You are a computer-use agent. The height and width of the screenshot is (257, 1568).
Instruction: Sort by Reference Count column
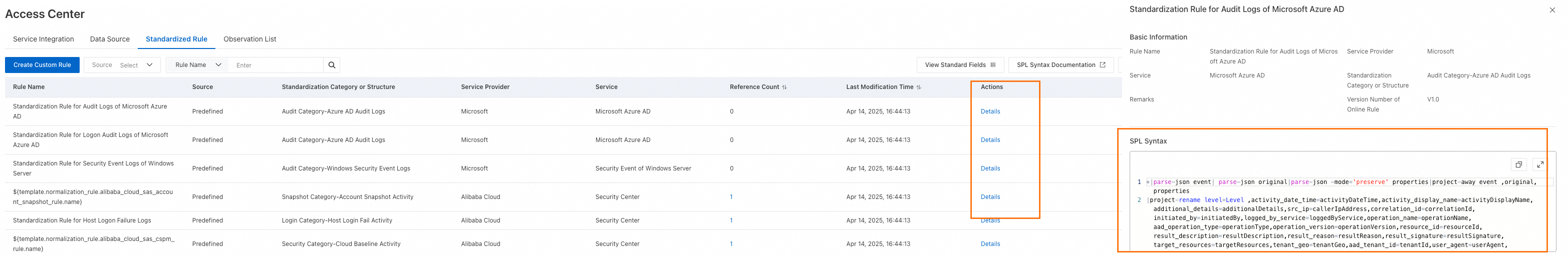tap(784, 87)
